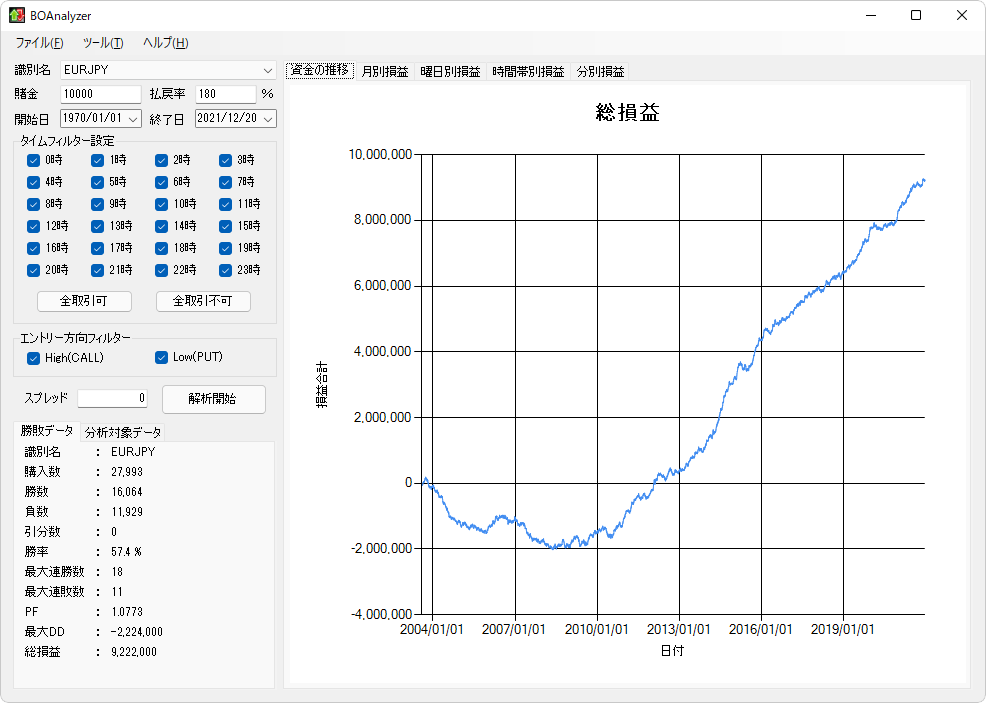Uncheck the 9時 time filter

(97, 204)
